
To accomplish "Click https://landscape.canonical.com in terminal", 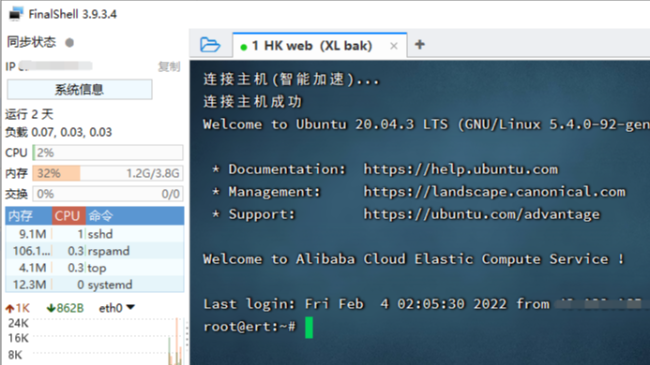I will point(495,192).
